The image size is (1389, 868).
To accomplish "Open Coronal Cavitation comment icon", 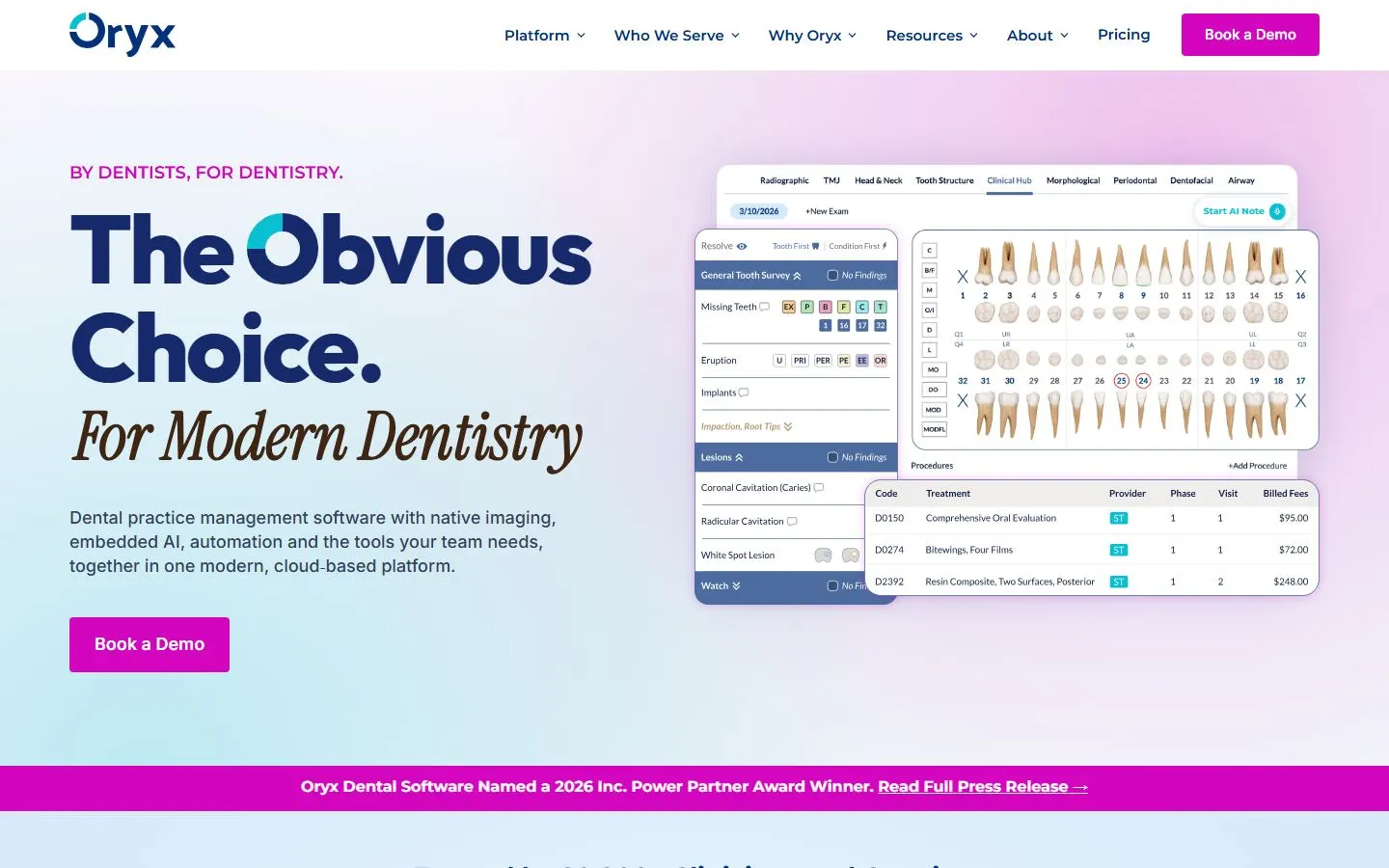I will coord(819,488).
